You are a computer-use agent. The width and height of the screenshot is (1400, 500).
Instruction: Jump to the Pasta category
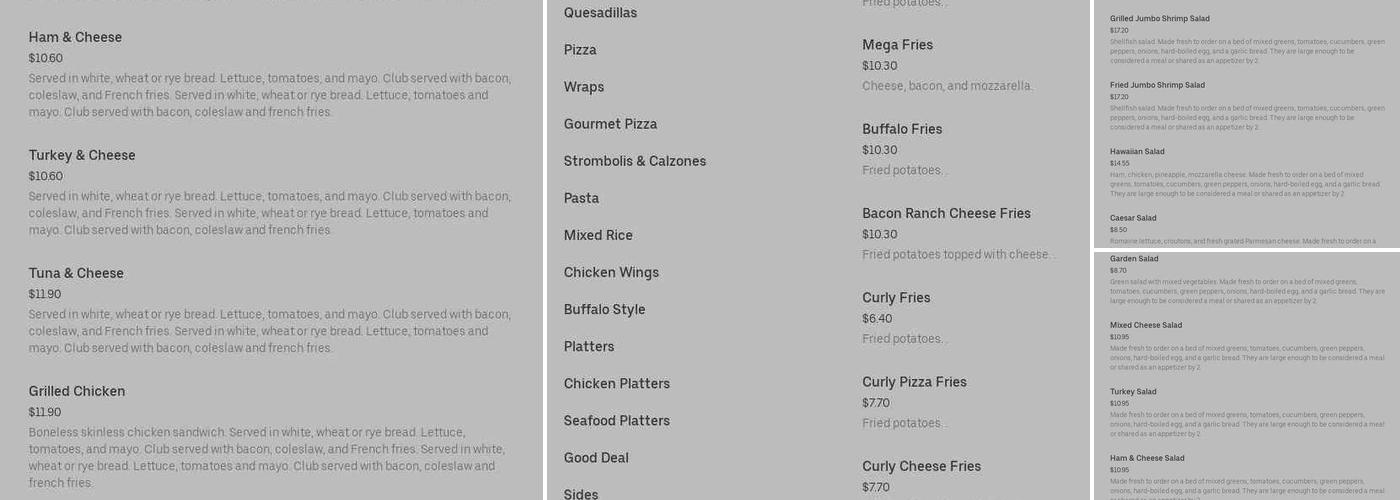(581, 198)
